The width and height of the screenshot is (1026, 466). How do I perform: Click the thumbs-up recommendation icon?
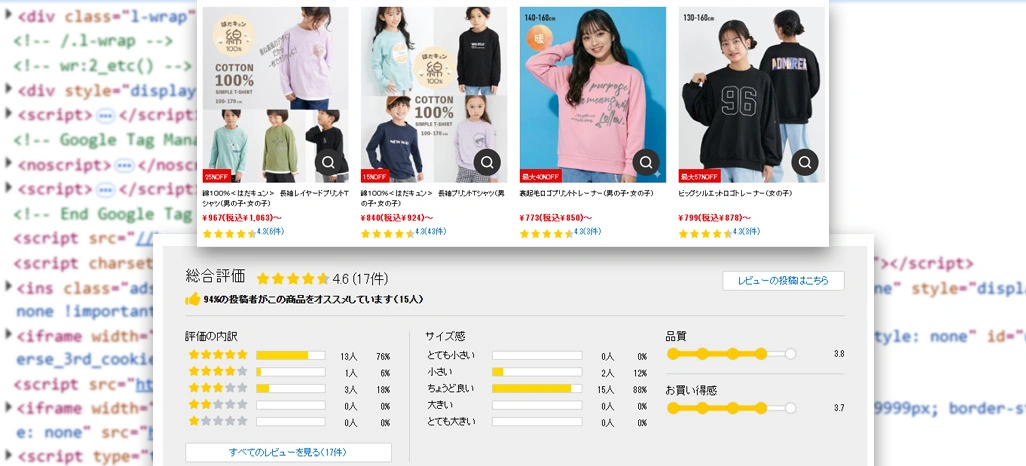tap(192, 299)
